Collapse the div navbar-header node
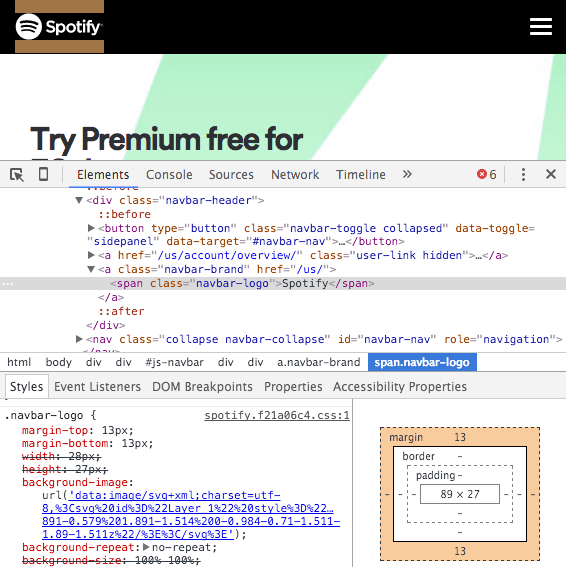Image resolution: width=566 pixels, height=567 pixels. point(79,200)
